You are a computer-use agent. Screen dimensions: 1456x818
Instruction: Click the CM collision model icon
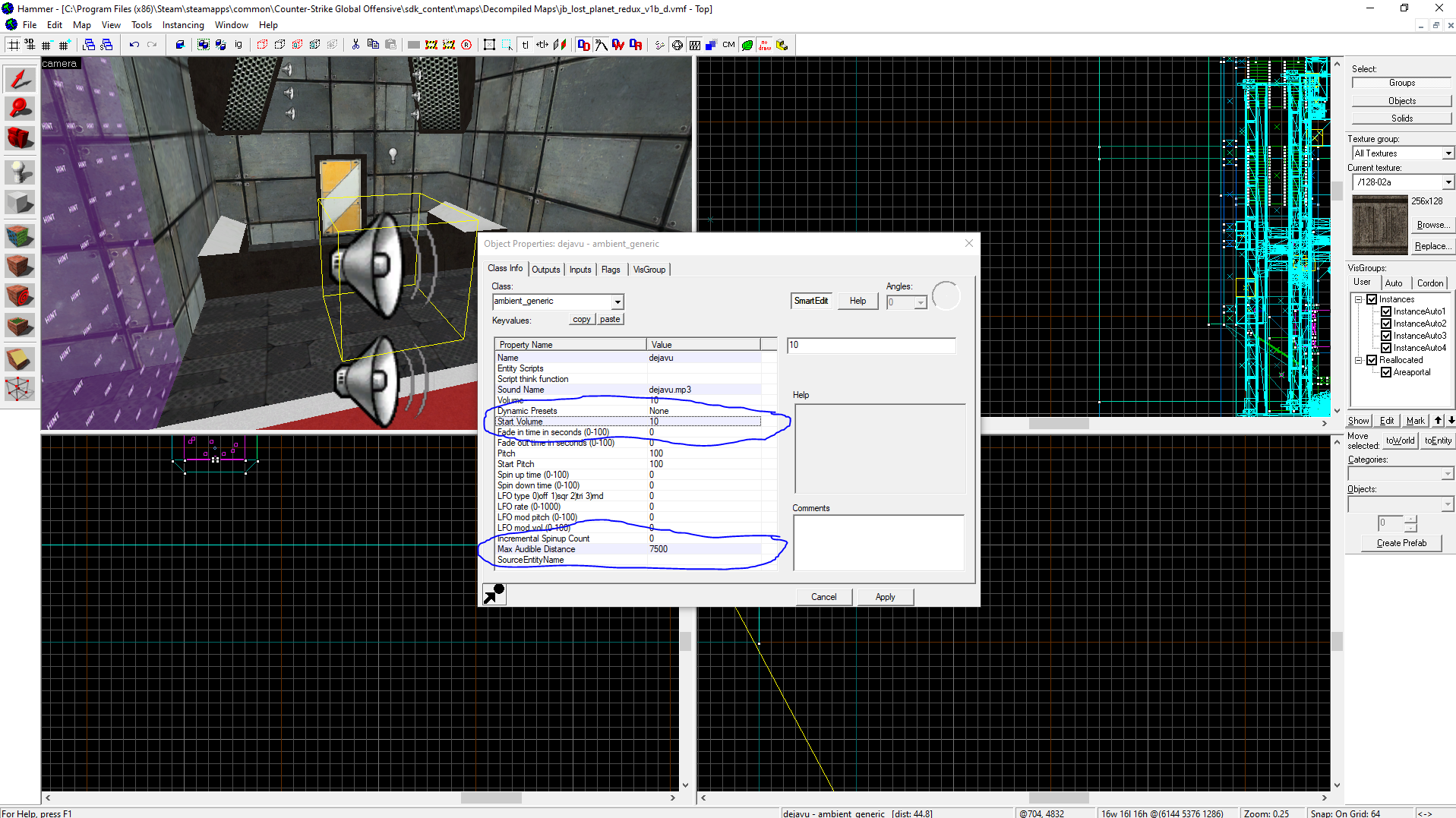point(728,45)
